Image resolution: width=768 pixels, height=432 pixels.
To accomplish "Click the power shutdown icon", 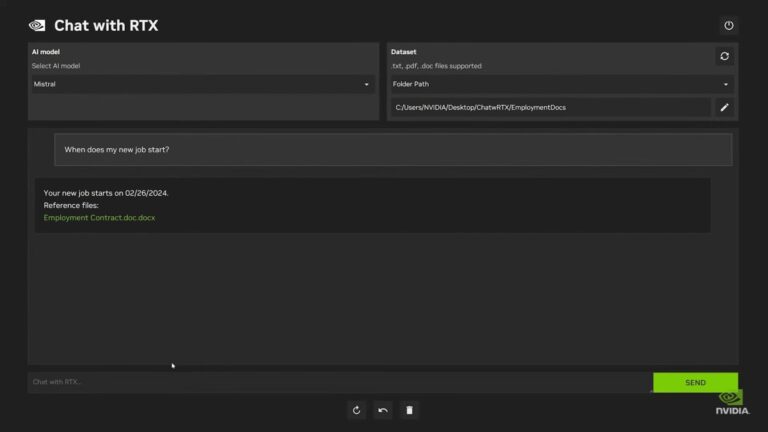I will tap(728, 25).
